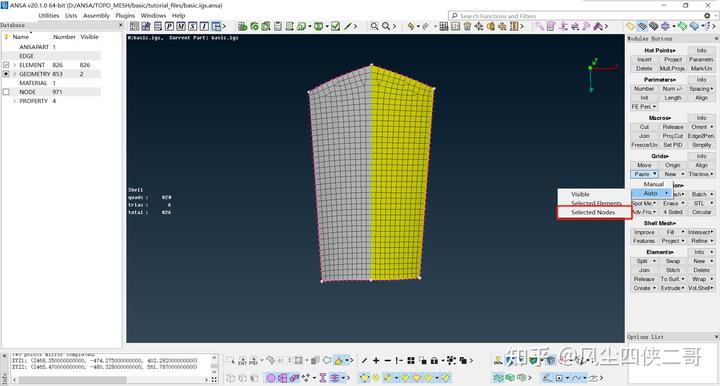Expand the PROPERTY tree row
Screen dimensions: 720x386
point(15,101)
